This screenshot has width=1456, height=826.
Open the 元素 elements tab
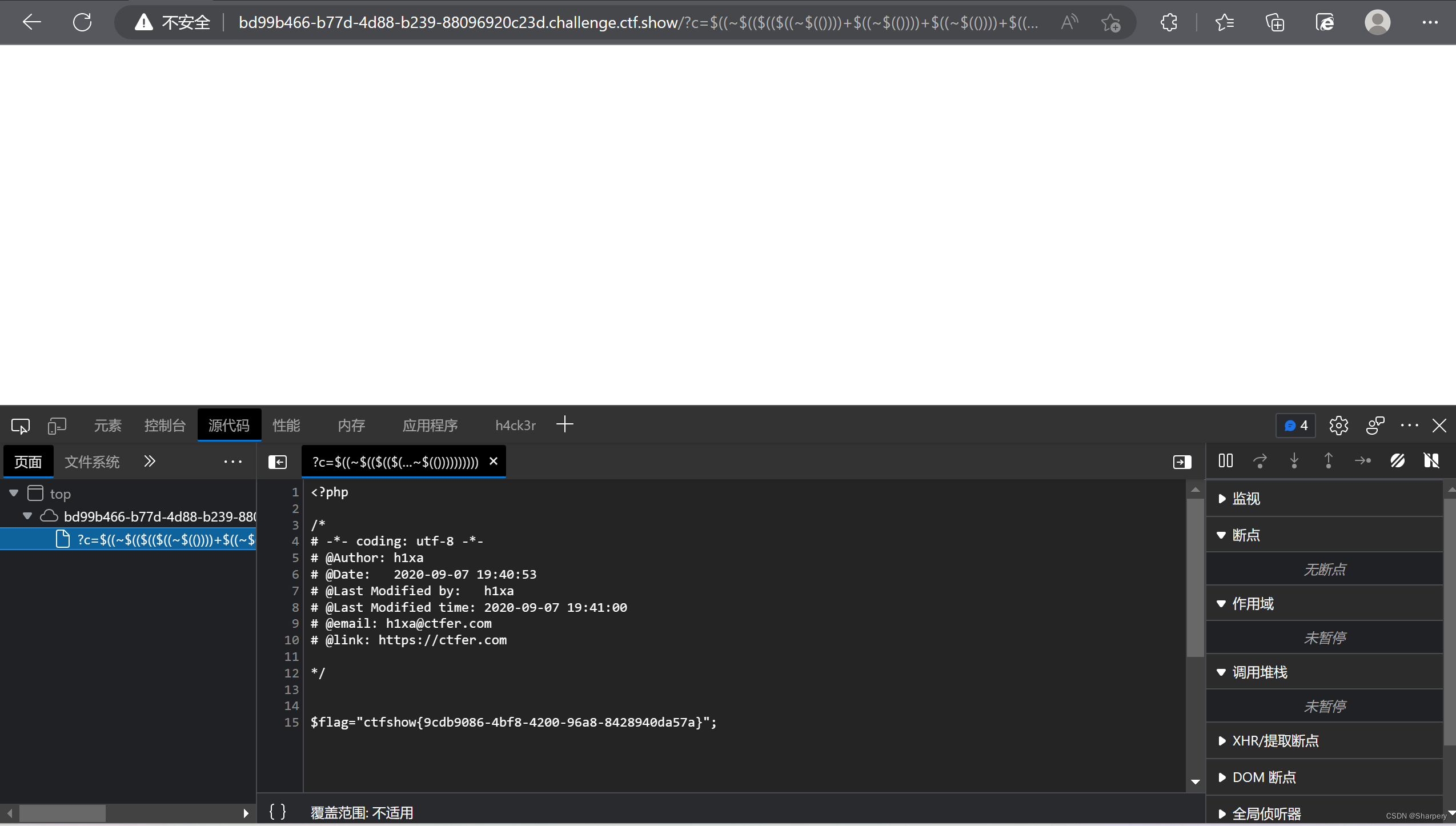point(107,426)
